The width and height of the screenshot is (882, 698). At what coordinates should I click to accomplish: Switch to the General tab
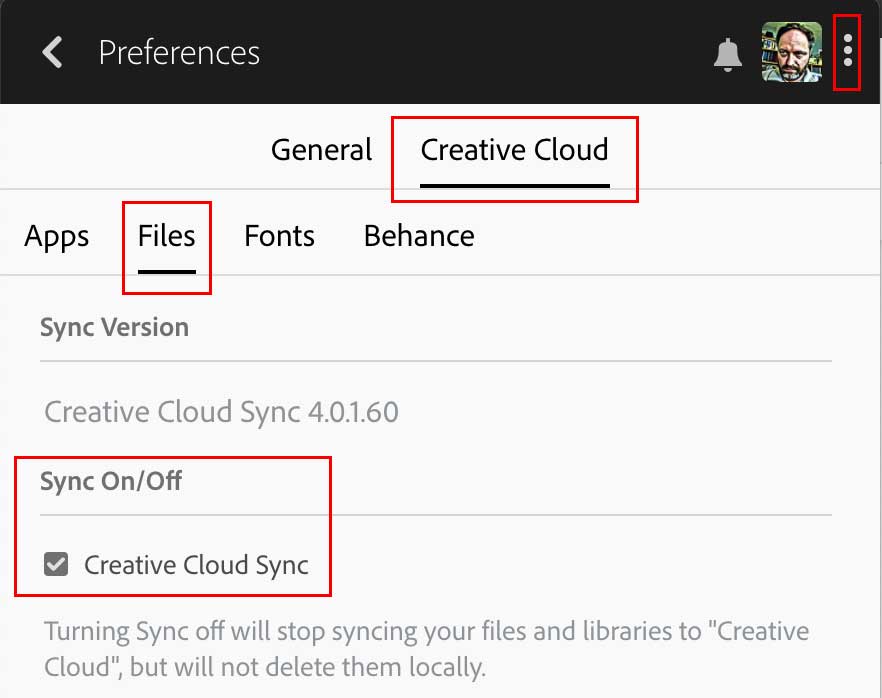pyautogui.click(x=321, y=150)
